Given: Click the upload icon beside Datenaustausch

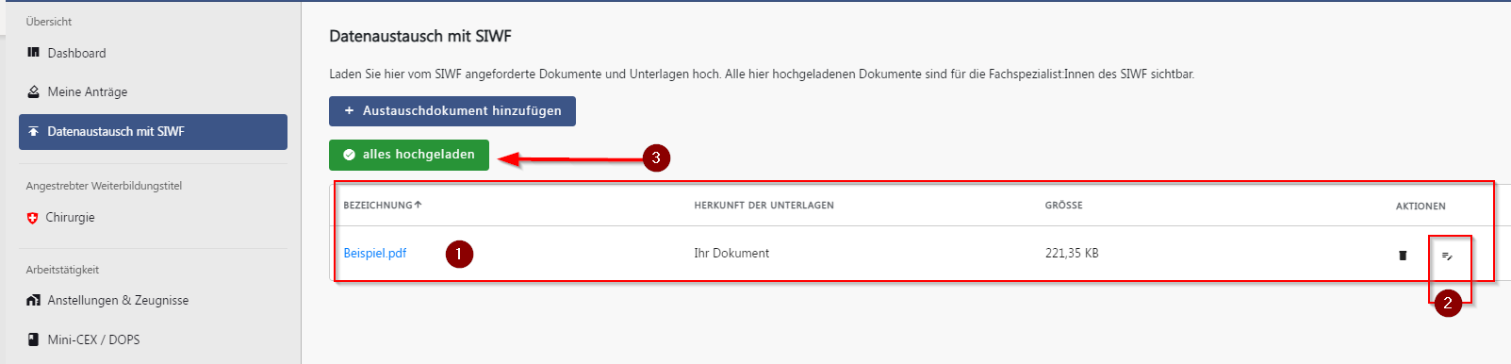Looking at the screenshot, I should 33,132.
